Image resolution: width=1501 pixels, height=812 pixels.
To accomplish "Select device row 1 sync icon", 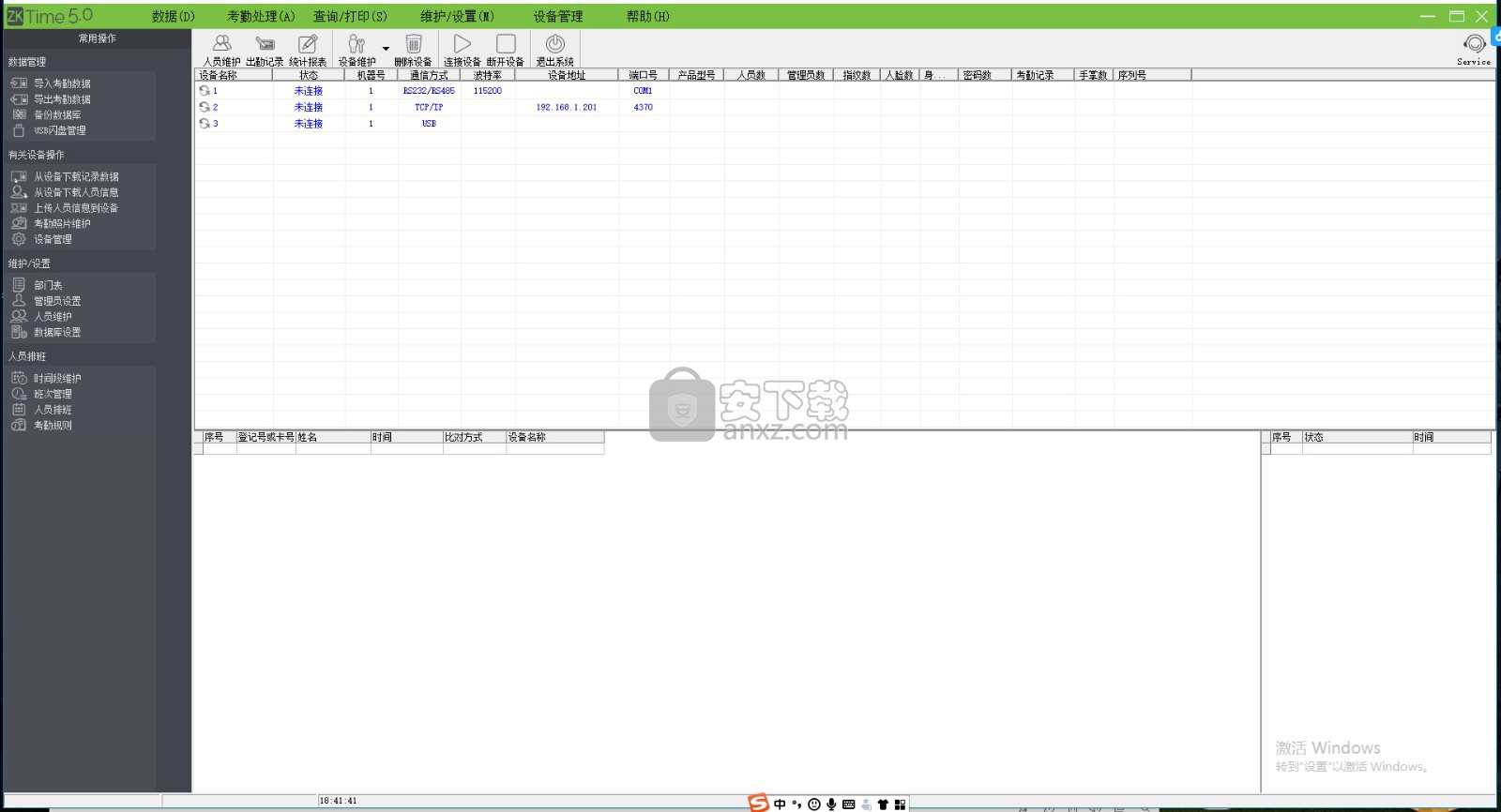I will pos(205,91).
